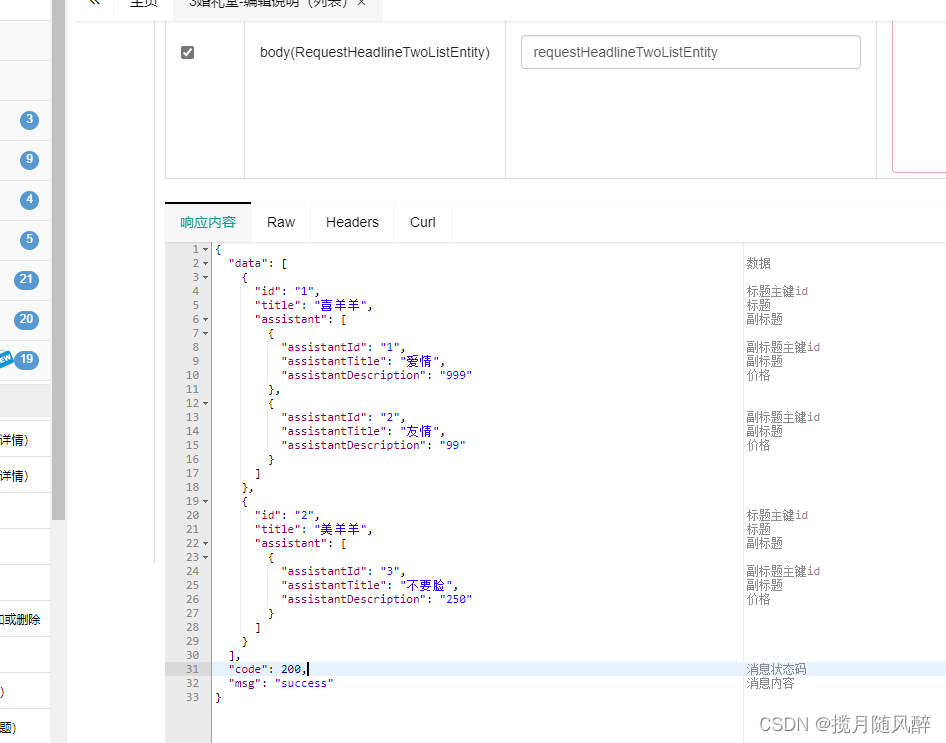Click the sidebar badge showing 3
The image size is (946, 743).
(29, 120)
